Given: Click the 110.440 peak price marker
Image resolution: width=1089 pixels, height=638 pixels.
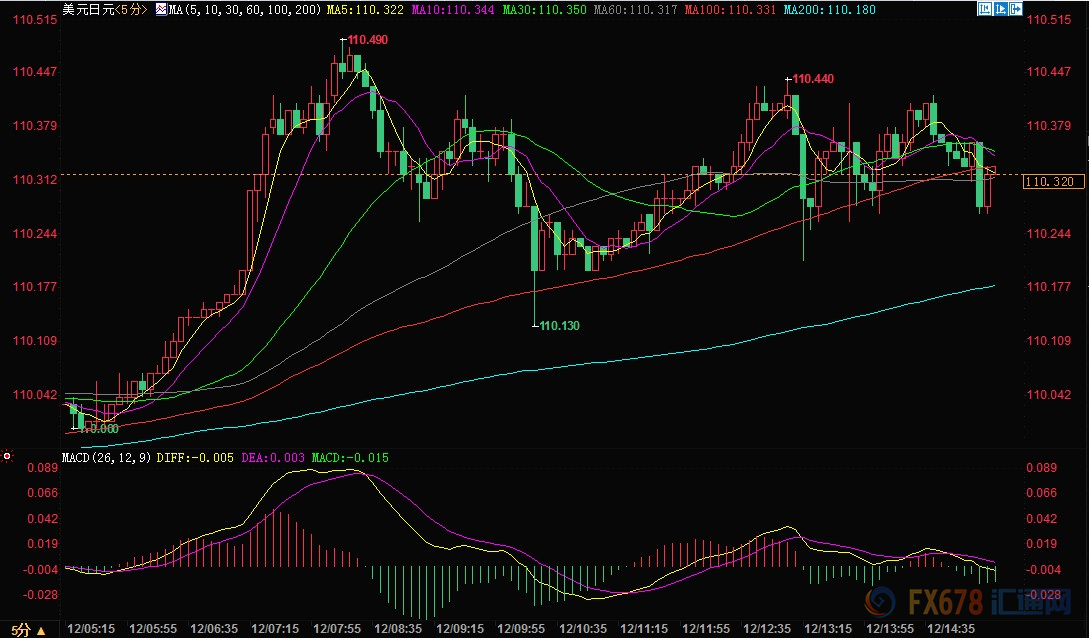Looking at the screenshot, I should click(813, 79).
